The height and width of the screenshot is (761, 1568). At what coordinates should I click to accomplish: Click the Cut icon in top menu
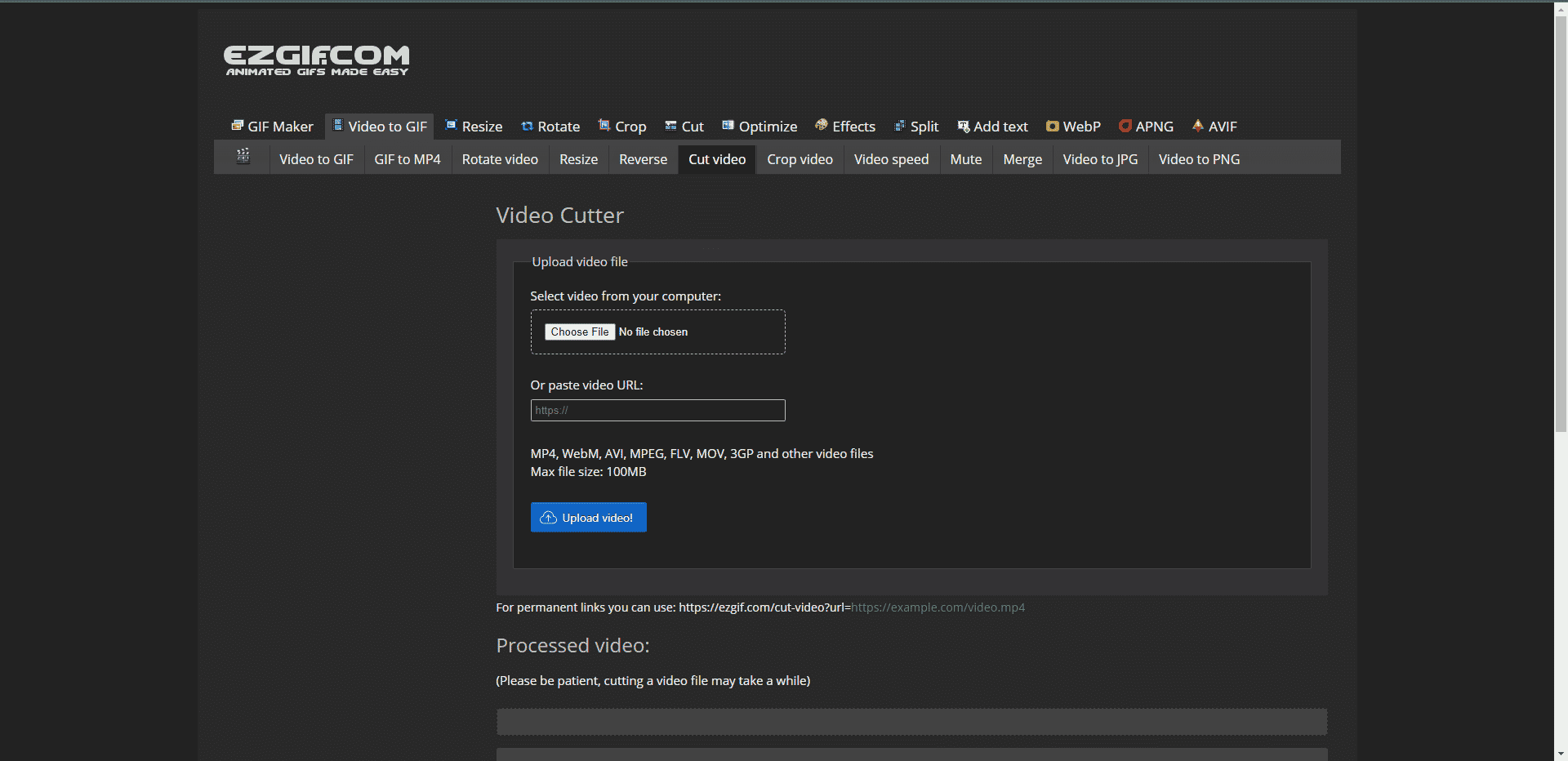click(x=670, y=126)
